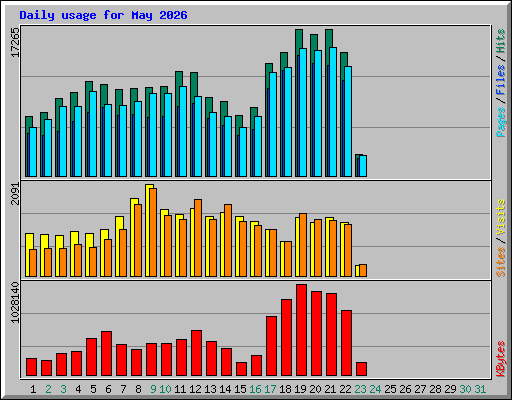Click the 2091 visits axis value

(15, 194)
